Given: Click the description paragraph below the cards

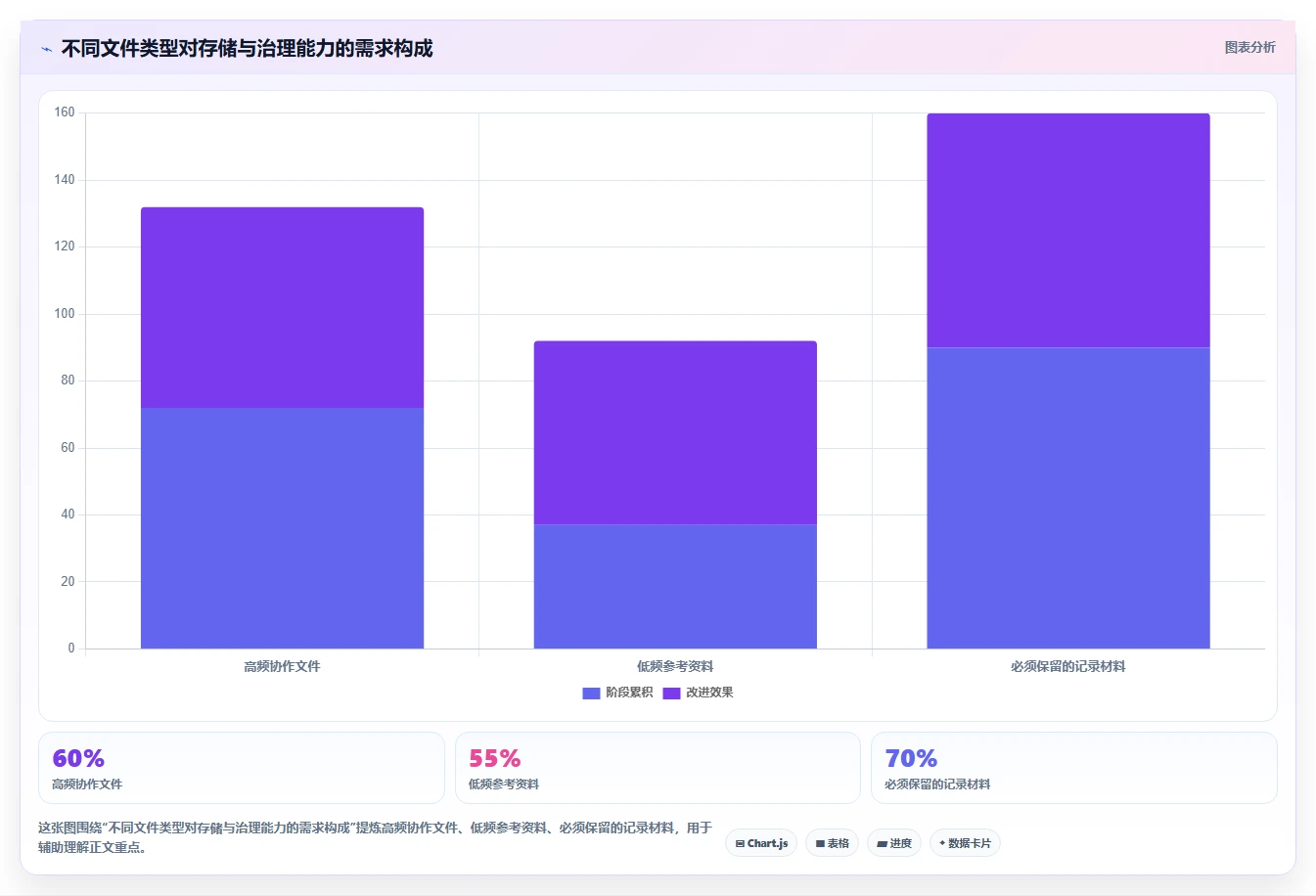Looking at the screenshot, I should [375, 837].
